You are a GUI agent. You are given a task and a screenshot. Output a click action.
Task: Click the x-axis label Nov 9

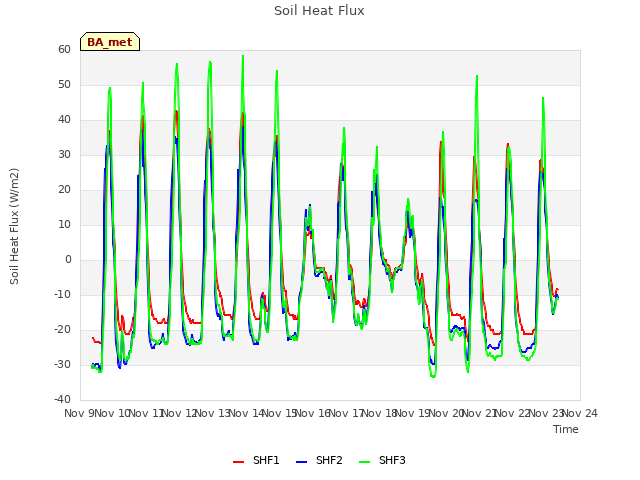80,413
